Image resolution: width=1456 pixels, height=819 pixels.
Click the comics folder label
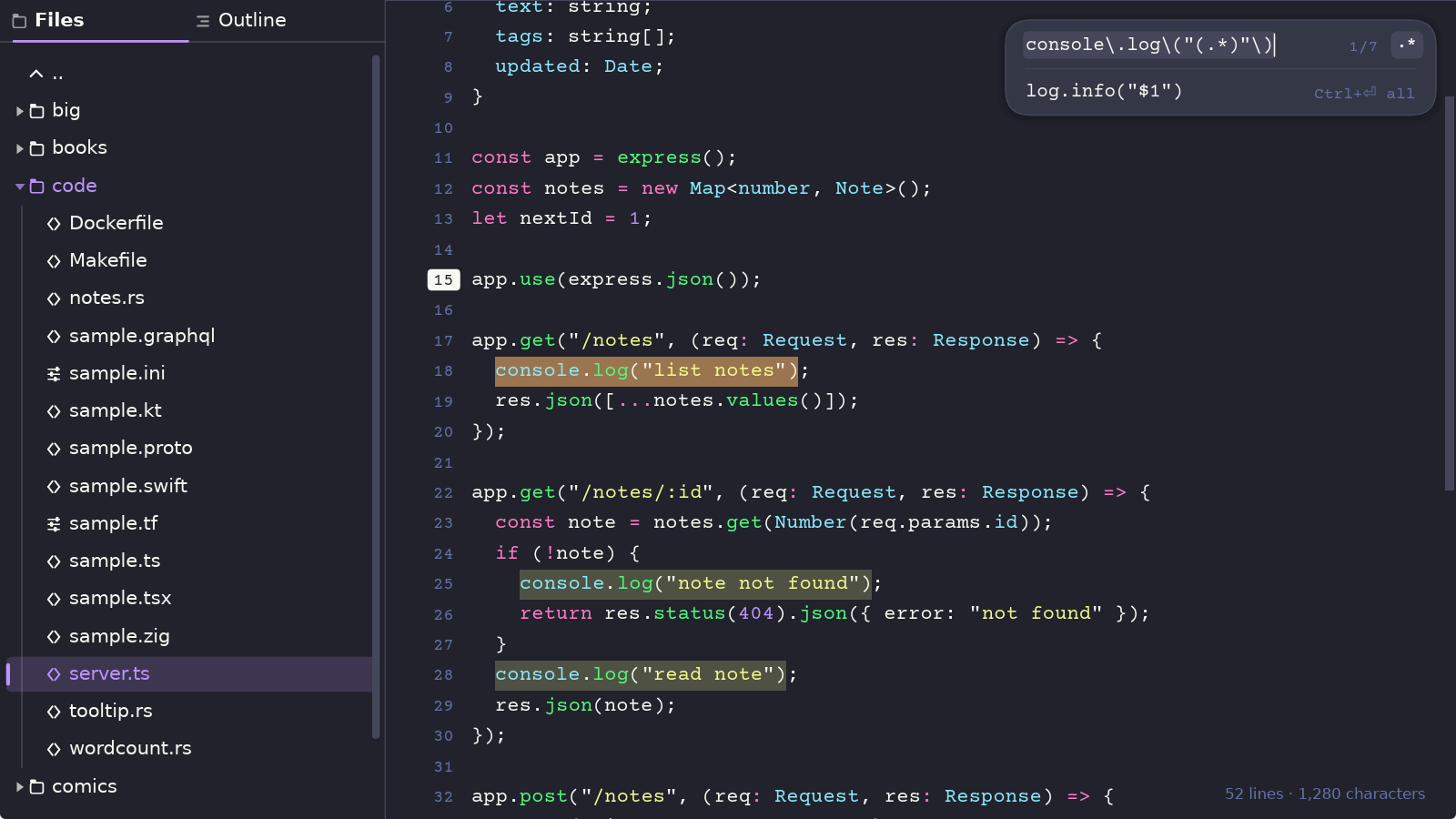85,786
